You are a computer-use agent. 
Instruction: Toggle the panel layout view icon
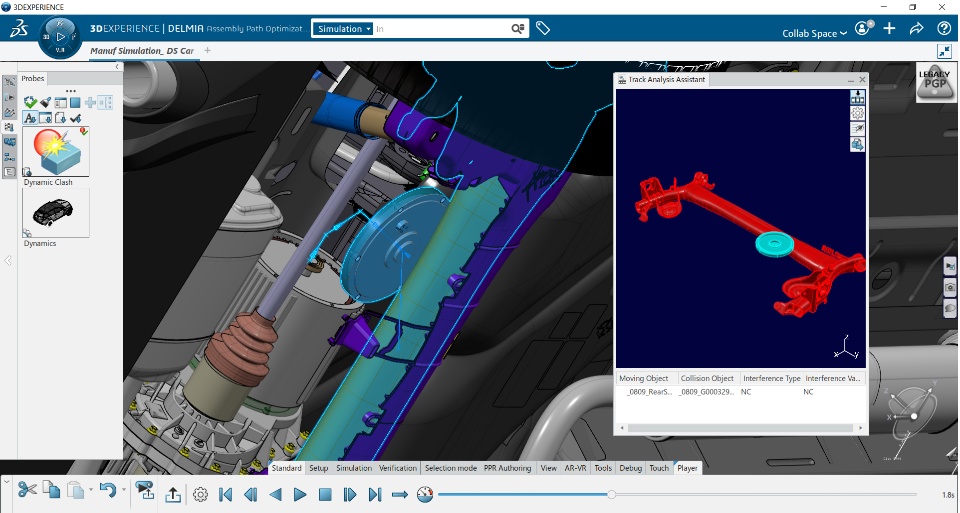pos(61,102)
